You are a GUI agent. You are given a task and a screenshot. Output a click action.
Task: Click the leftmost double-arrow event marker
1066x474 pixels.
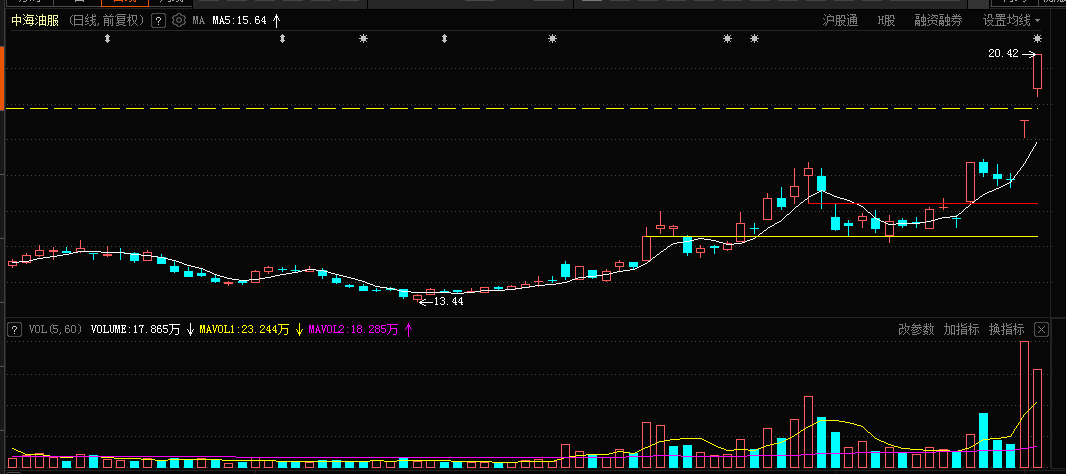tap(107, 39)
